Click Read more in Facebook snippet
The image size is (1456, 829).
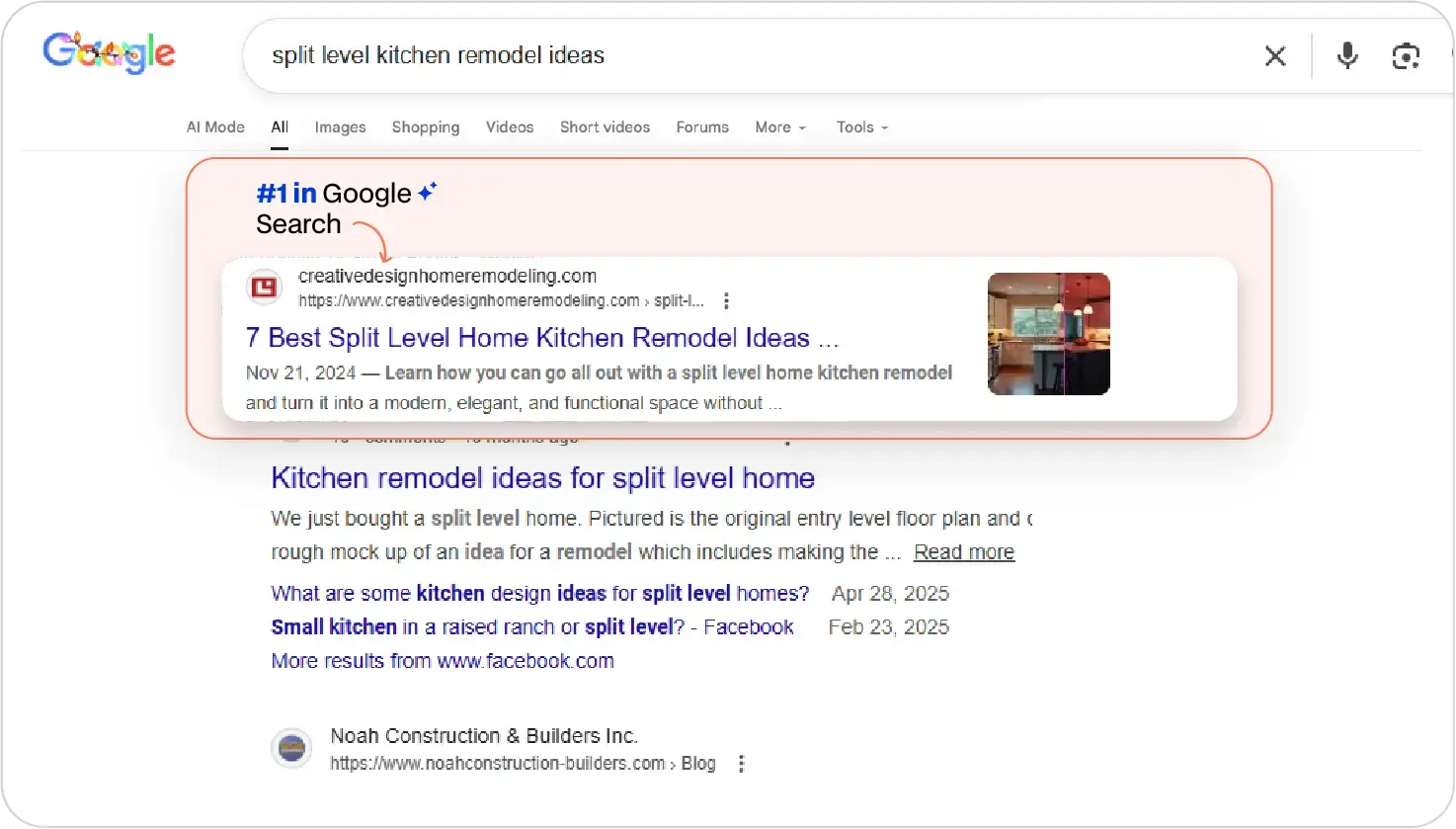[963, 552]
